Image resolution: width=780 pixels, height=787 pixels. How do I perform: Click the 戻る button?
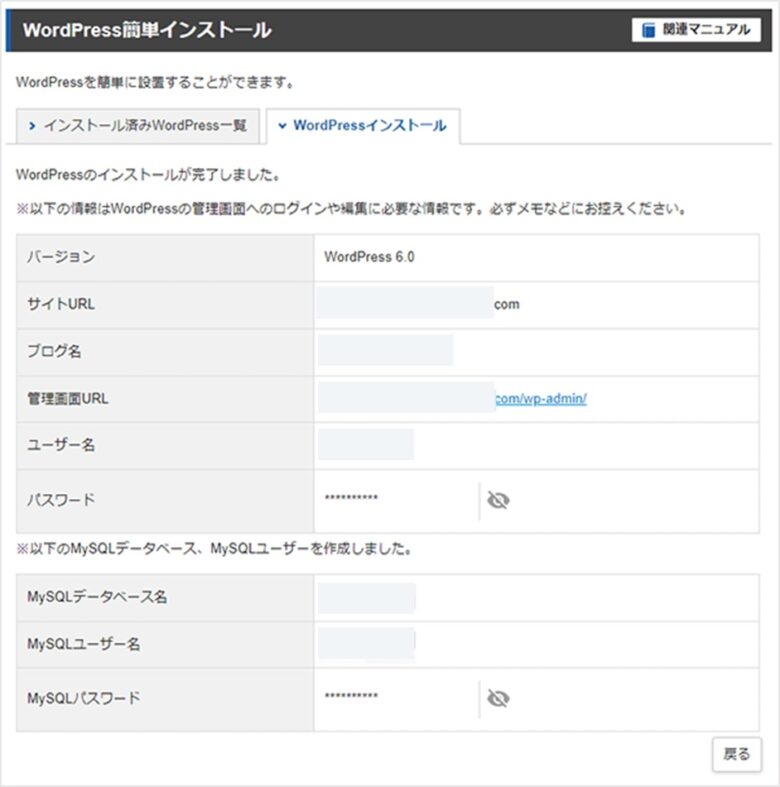pyautogui.click(x=736, y=754)
